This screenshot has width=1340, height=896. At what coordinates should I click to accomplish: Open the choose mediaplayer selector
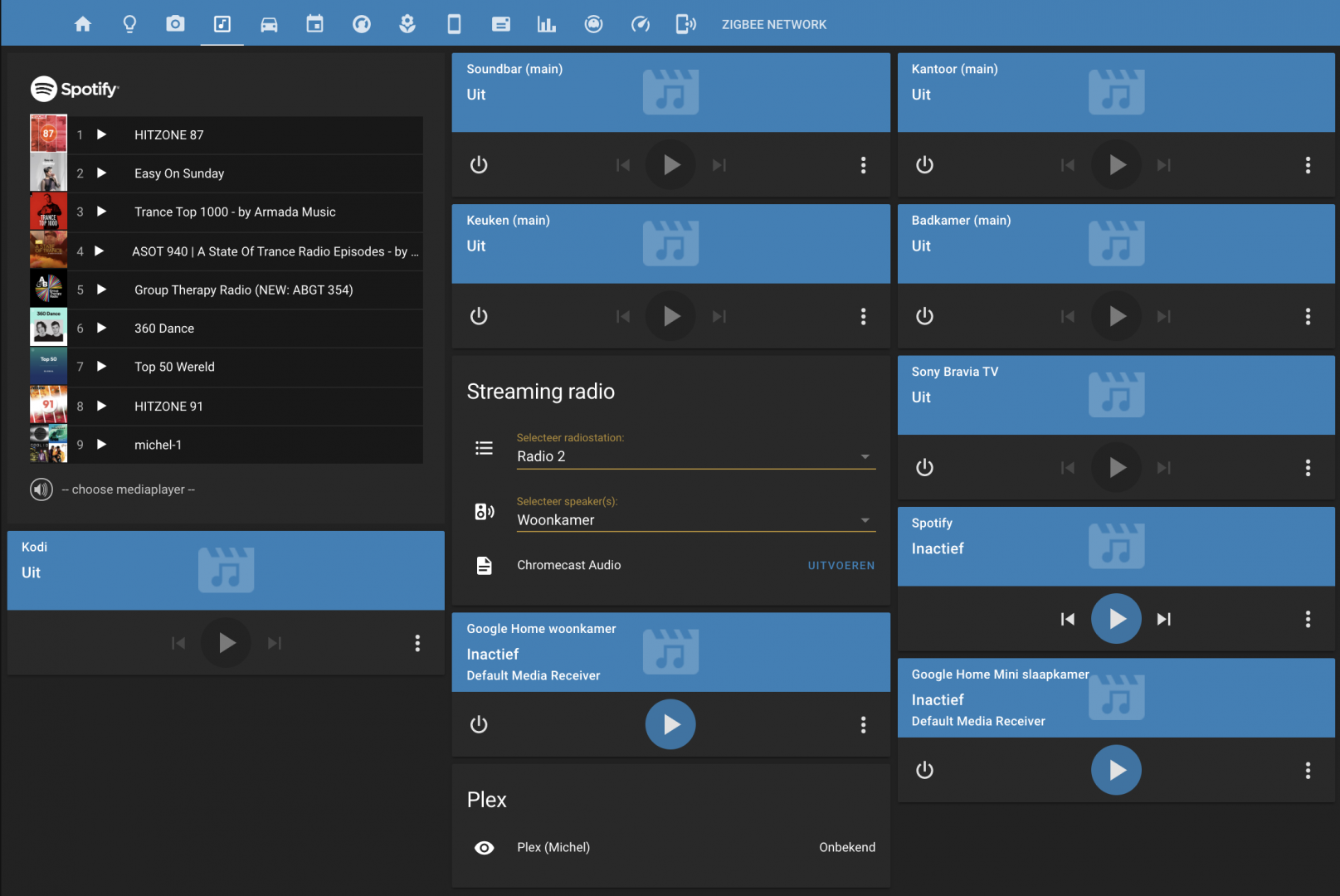[129, 489]
